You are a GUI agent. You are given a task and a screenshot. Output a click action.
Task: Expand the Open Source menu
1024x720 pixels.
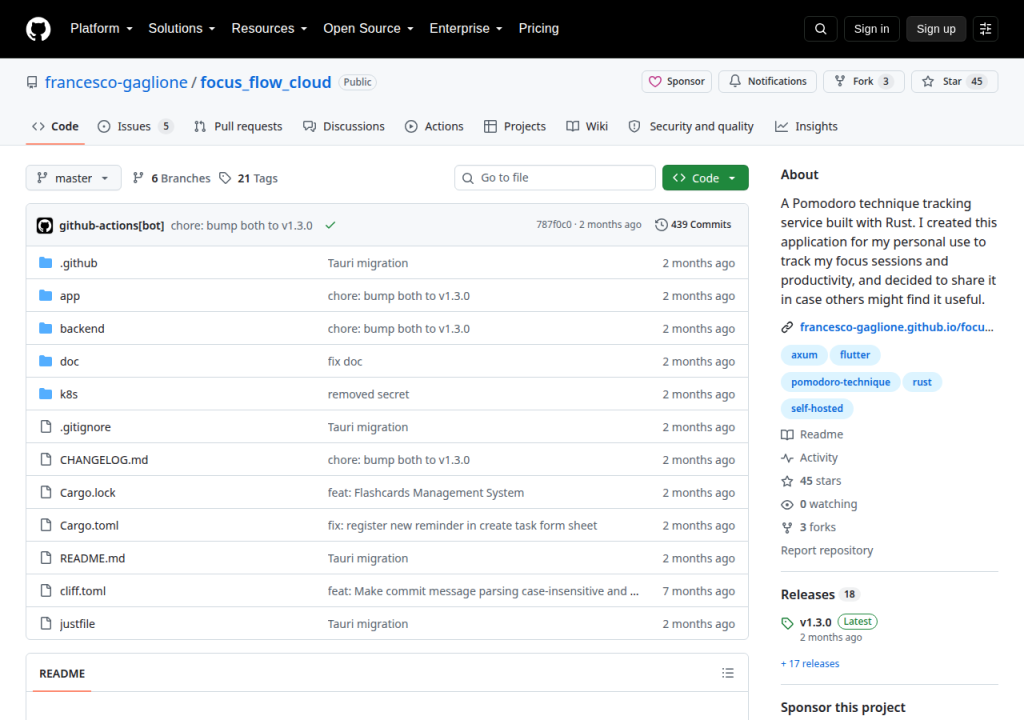pyautogui.click(x=368, y=29)
